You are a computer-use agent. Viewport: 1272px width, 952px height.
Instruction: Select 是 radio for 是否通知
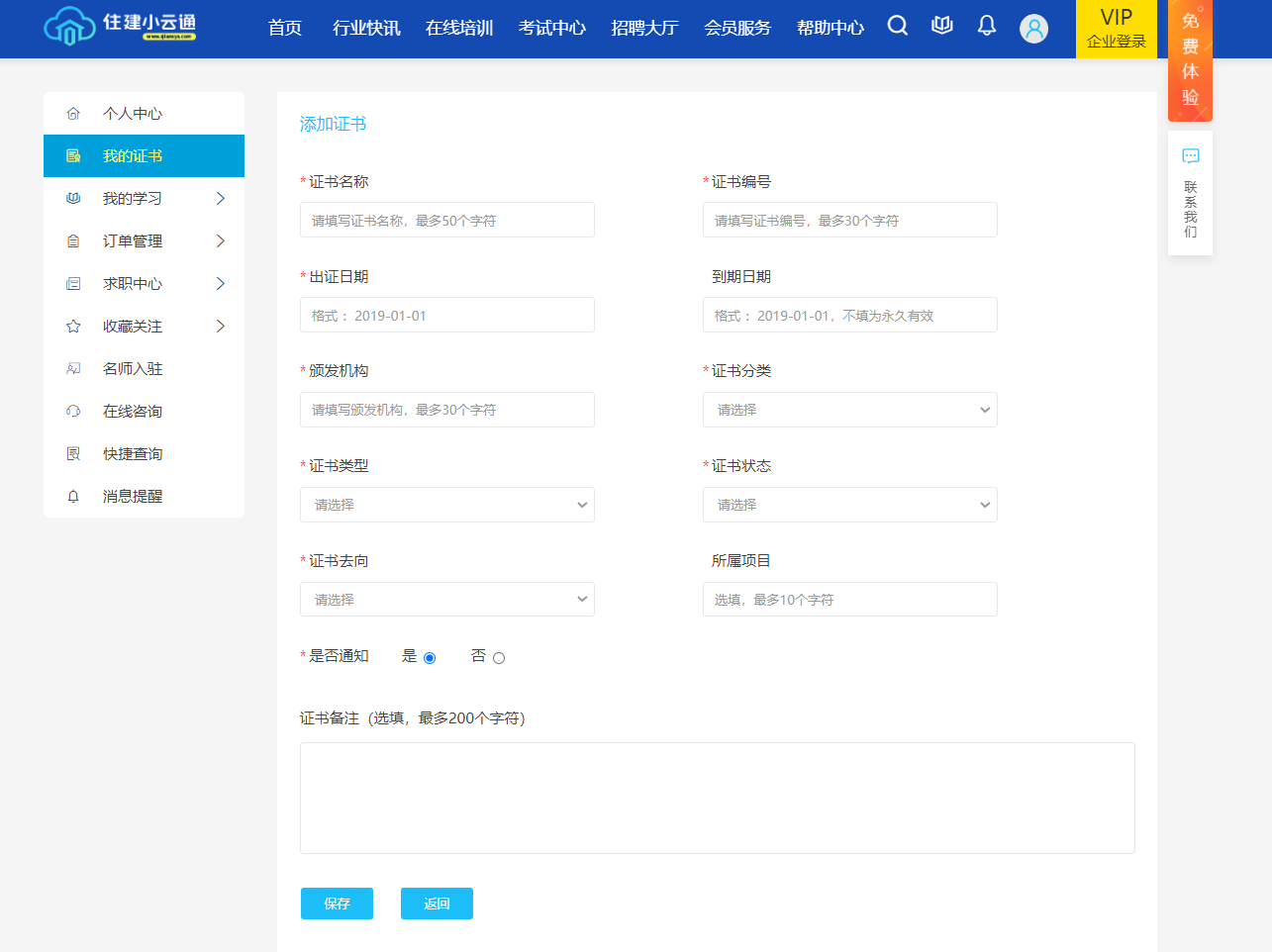pos(430,658)
